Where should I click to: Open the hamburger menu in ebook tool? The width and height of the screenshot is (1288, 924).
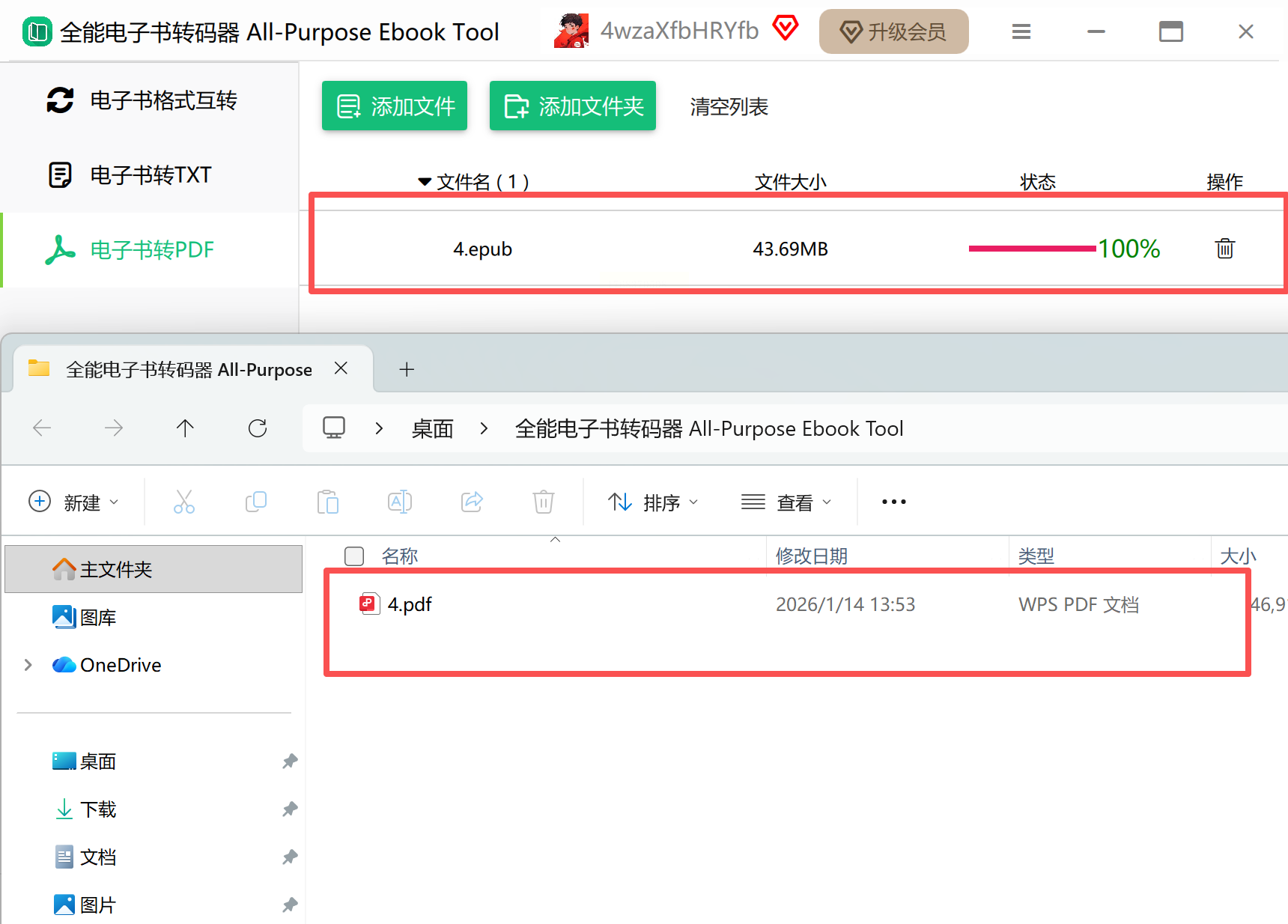click(x=1021, y=31)
